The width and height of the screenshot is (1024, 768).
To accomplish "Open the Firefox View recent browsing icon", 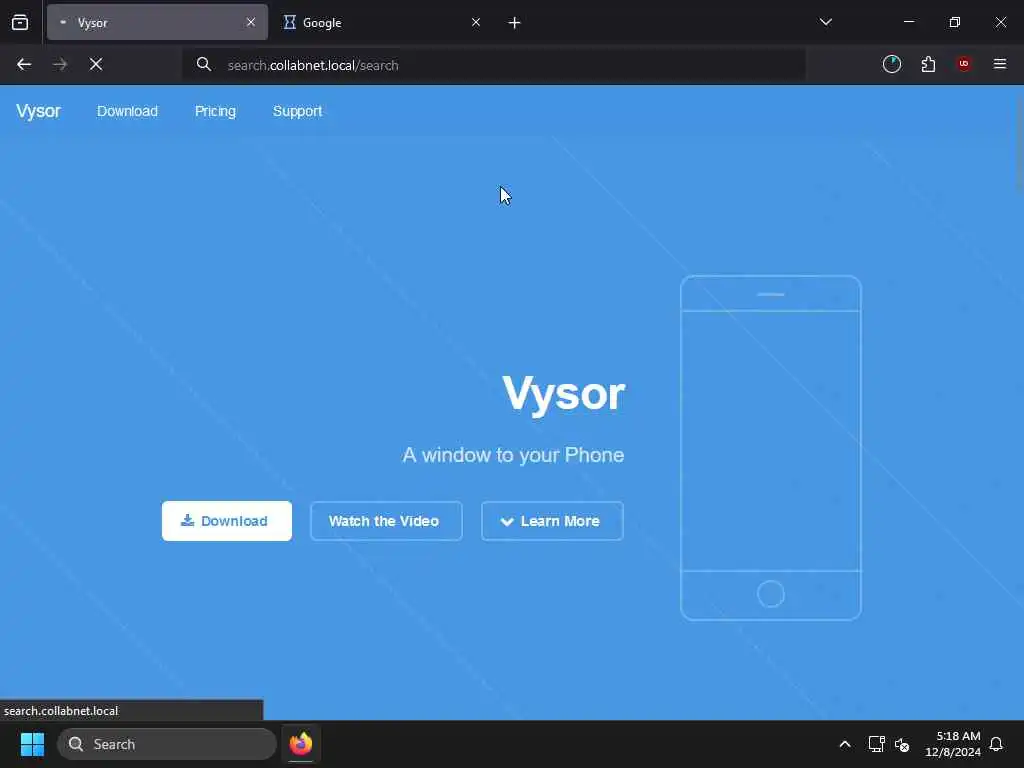I will (20, 22).
